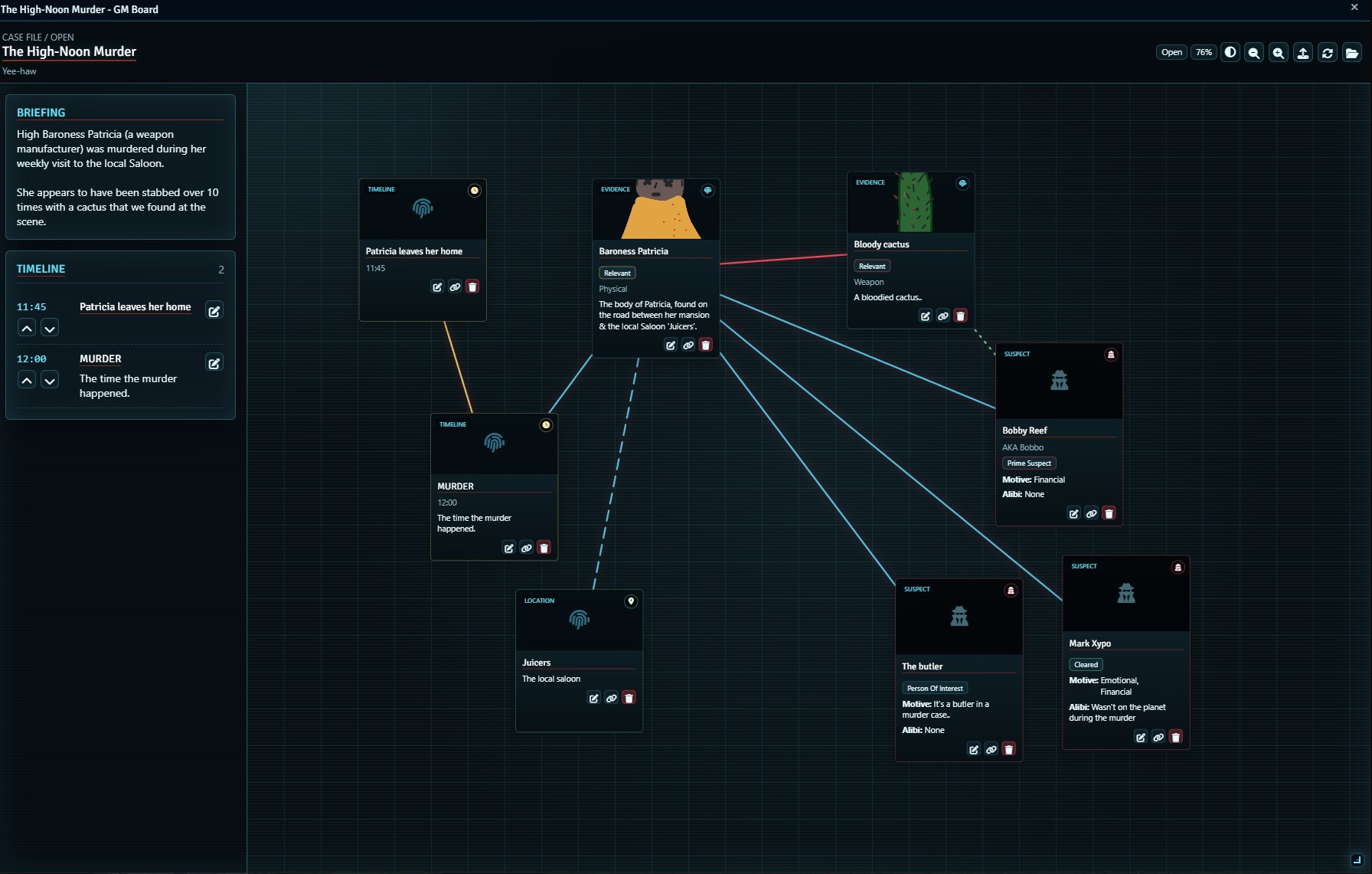Edit the Juicers location card

click(x=594, y=698)
